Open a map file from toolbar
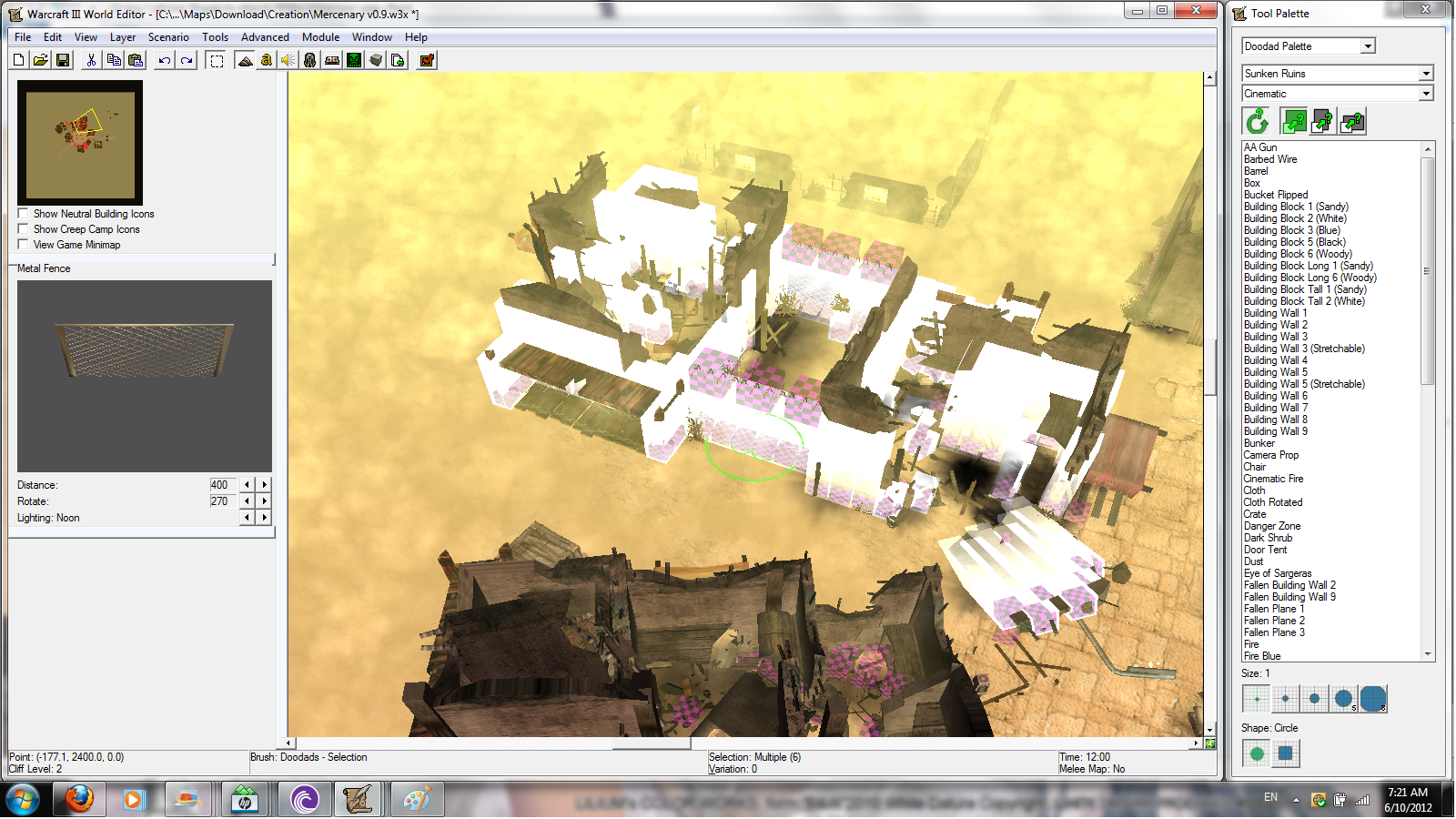 (41, 60)
